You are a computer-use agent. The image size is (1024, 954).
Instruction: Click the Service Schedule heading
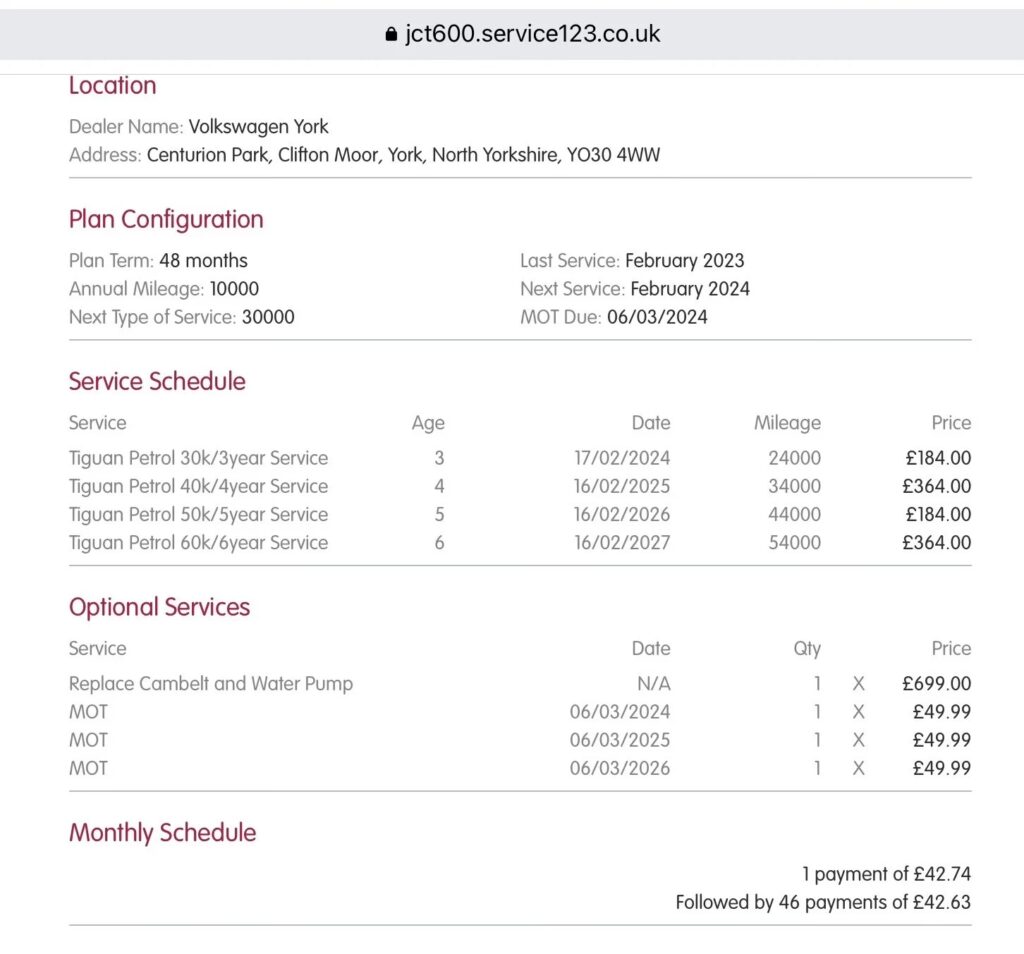[x=157, y=381]
